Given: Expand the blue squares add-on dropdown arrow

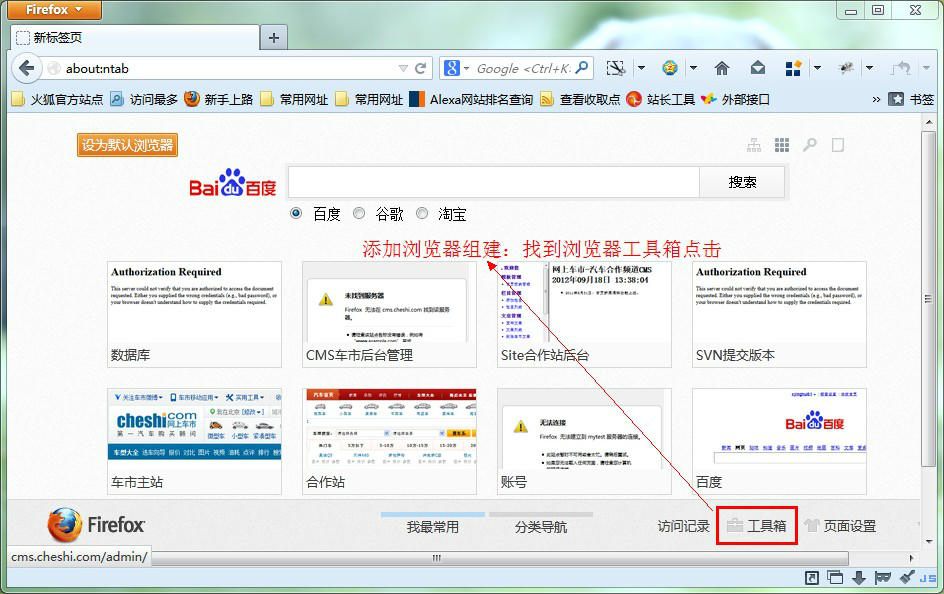Looking at the screenshot, I should 817,68.
